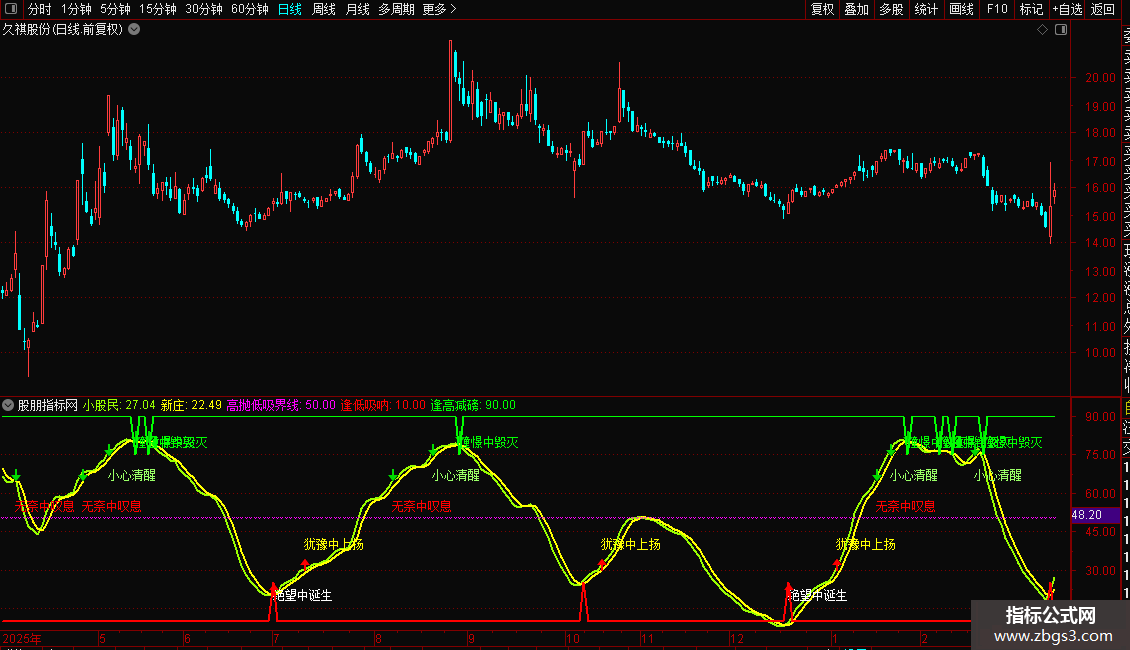Image resolution: width=1130 pixels, height=650 pixels.
Task: Open the 分时 intraday view
Action: point(40,9)
